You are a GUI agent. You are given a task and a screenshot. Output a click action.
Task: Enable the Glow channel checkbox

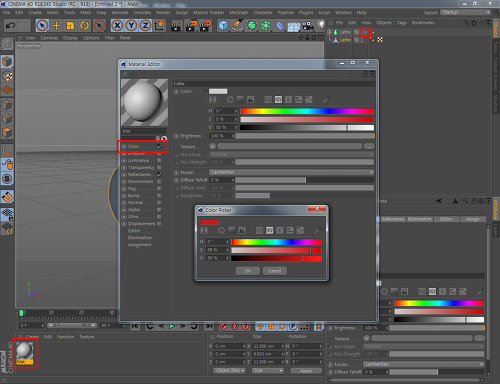tap(159, 217)
